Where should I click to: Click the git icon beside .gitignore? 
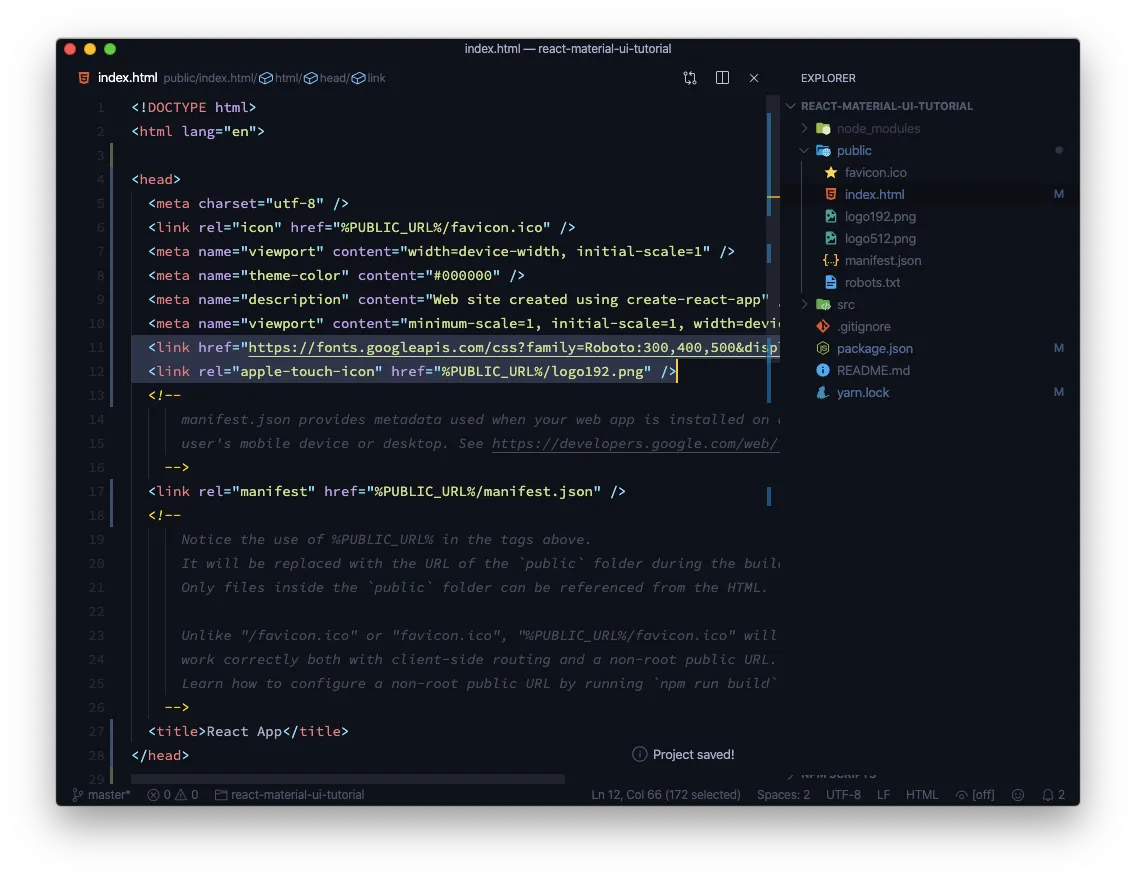823,326
